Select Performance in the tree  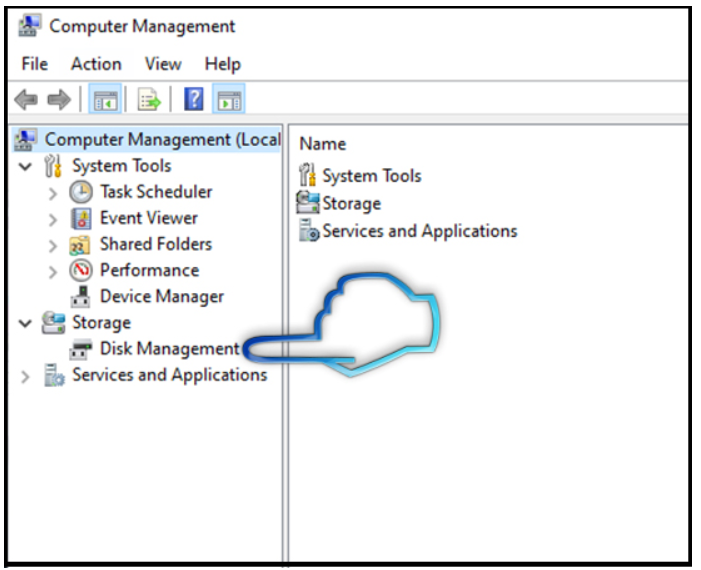149,270
